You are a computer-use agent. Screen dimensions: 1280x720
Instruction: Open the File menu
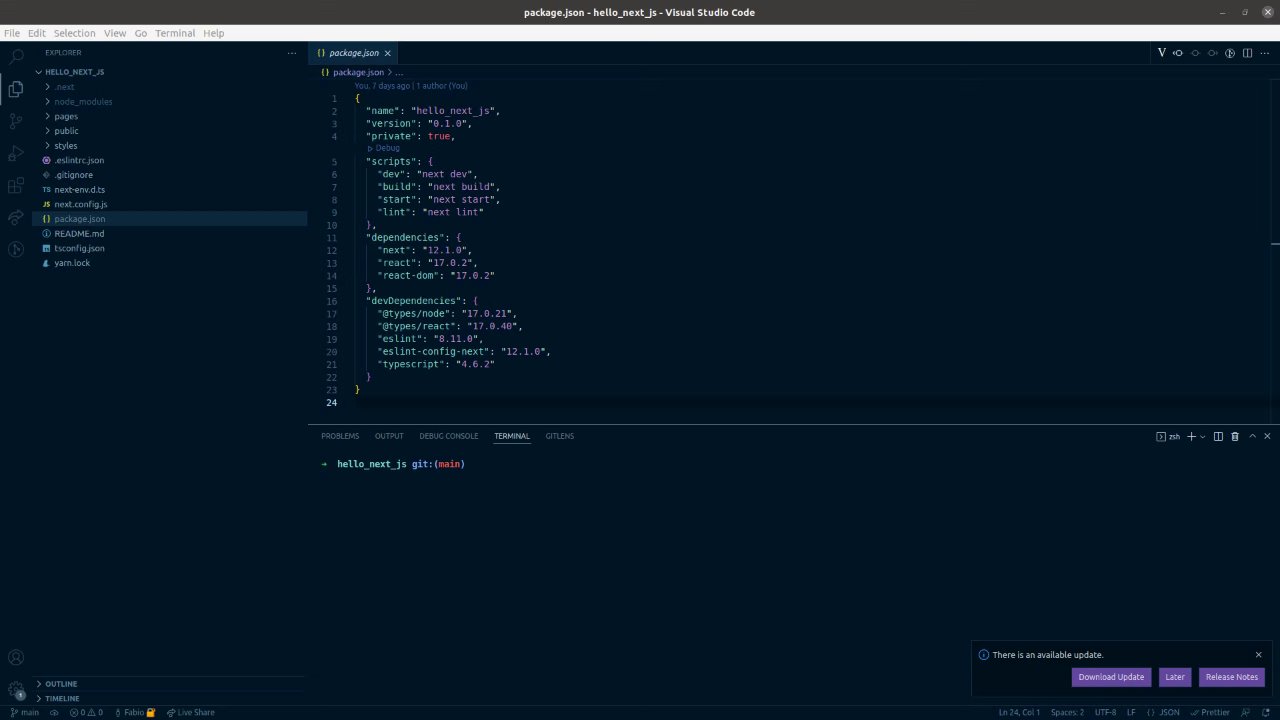coord(12,33)
